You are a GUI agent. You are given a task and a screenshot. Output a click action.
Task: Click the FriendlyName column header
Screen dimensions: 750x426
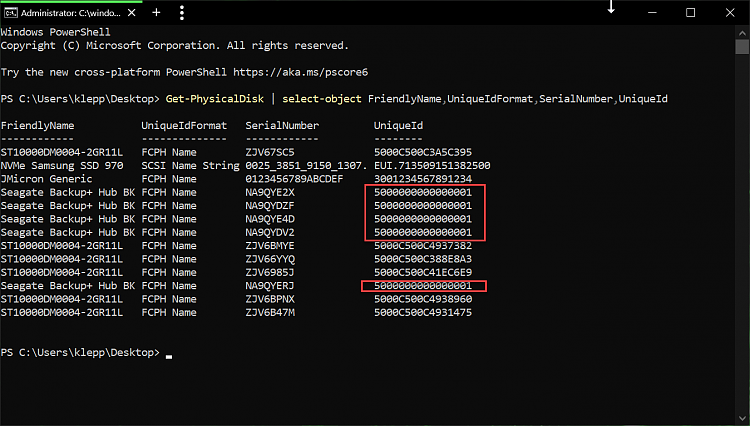click(37, 126)
